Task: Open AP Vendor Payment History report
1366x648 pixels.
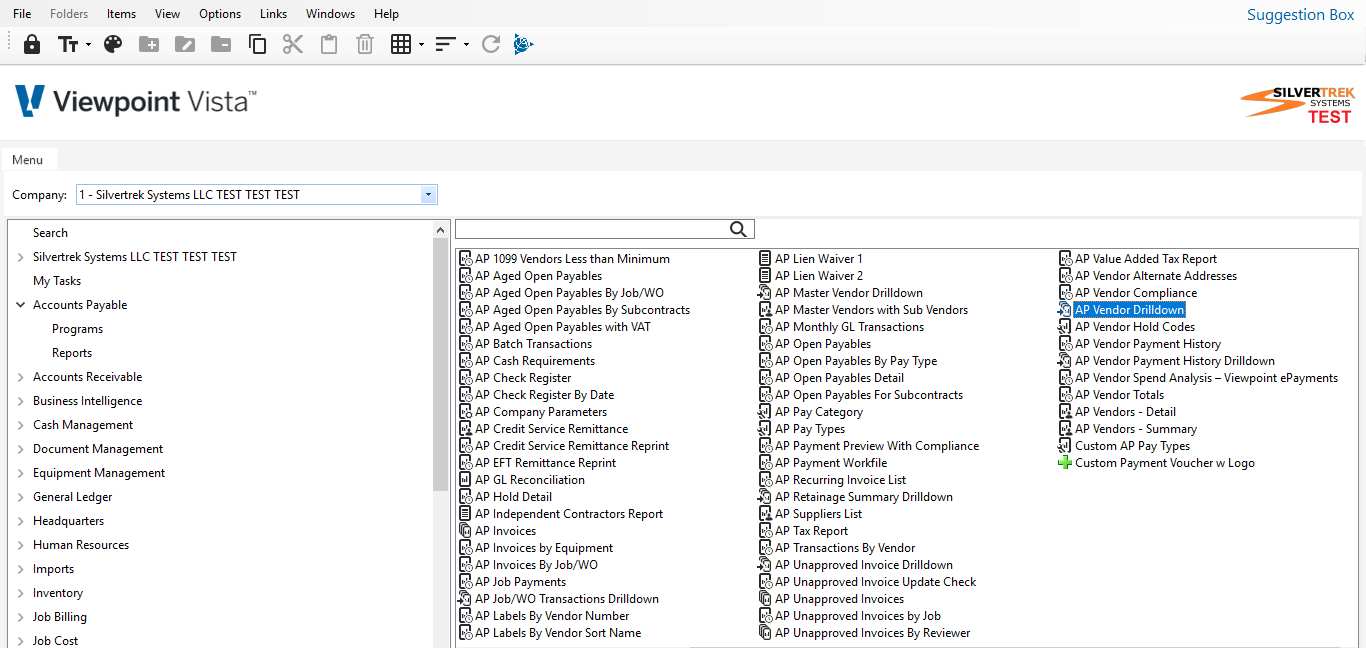Action: click(x=1148, y=344)
